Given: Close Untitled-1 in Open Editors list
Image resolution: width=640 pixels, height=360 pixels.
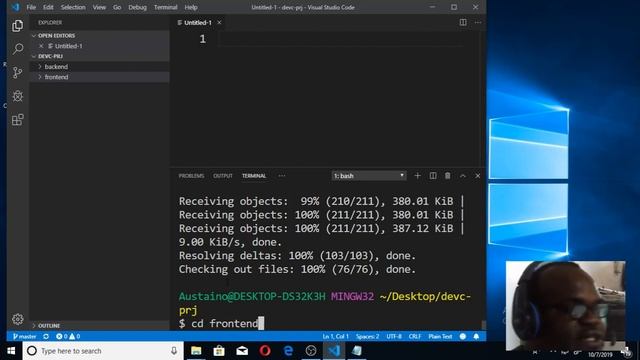Looking at the screenshot, I should pyautogui.click(x=41, y=46).
